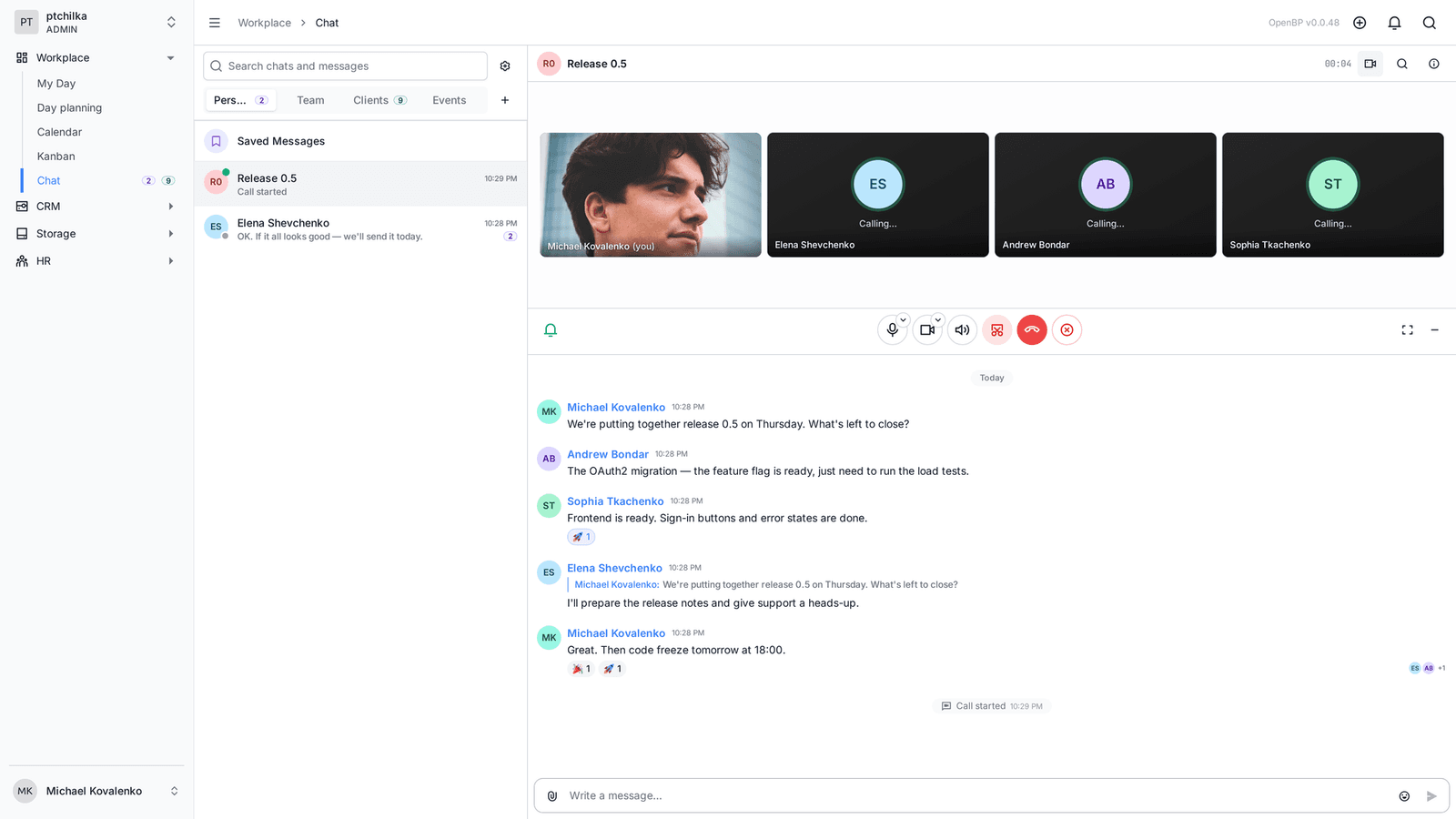1456x819 pixels.
Task: Hang up the call with red phone button
Action: point(1032,330)
